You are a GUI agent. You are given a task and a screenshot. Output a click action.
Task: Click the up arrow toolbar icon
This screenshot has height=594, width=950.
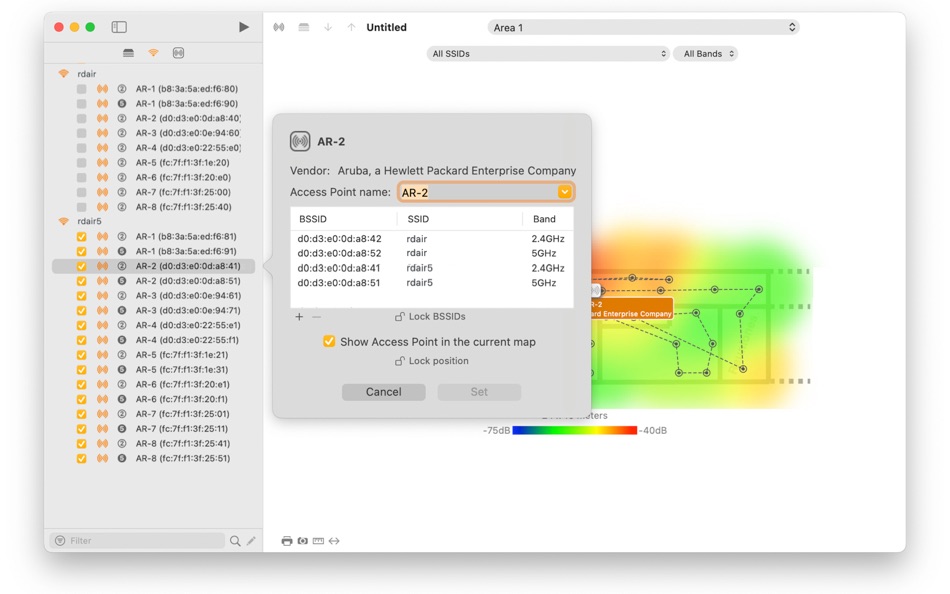pos(351,27)
